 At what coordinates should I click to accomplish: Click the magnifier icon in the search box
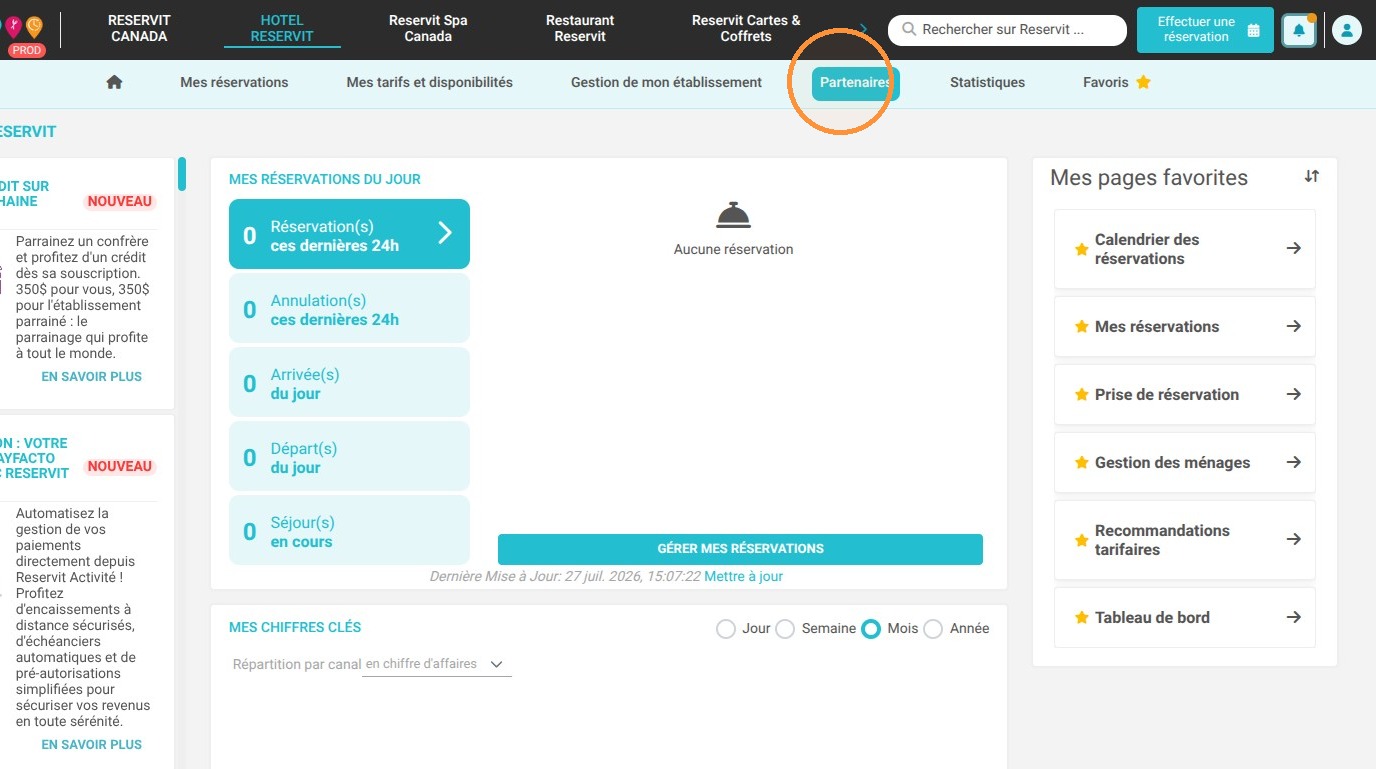pyautogui.click(x=909, y=30)
